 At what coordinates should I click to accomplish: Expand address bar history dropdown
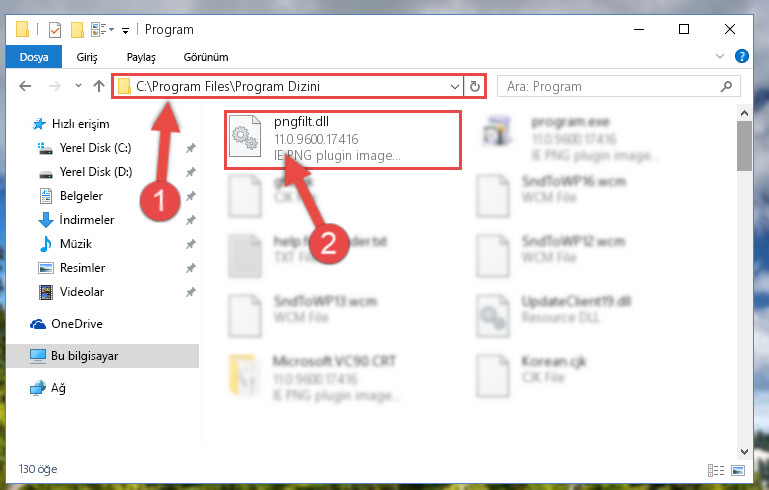[x=455, y=87]
